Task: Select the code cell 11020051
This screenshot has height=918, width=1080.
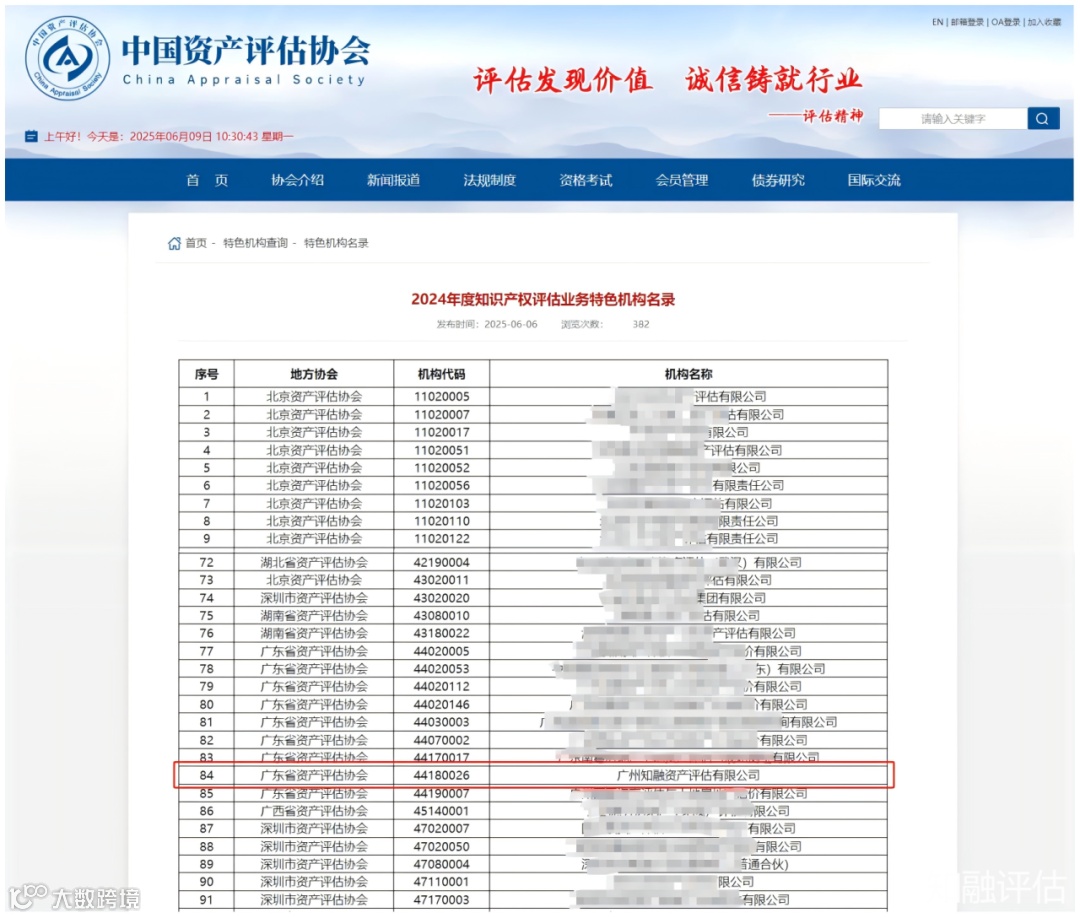Action: point(442,450)
